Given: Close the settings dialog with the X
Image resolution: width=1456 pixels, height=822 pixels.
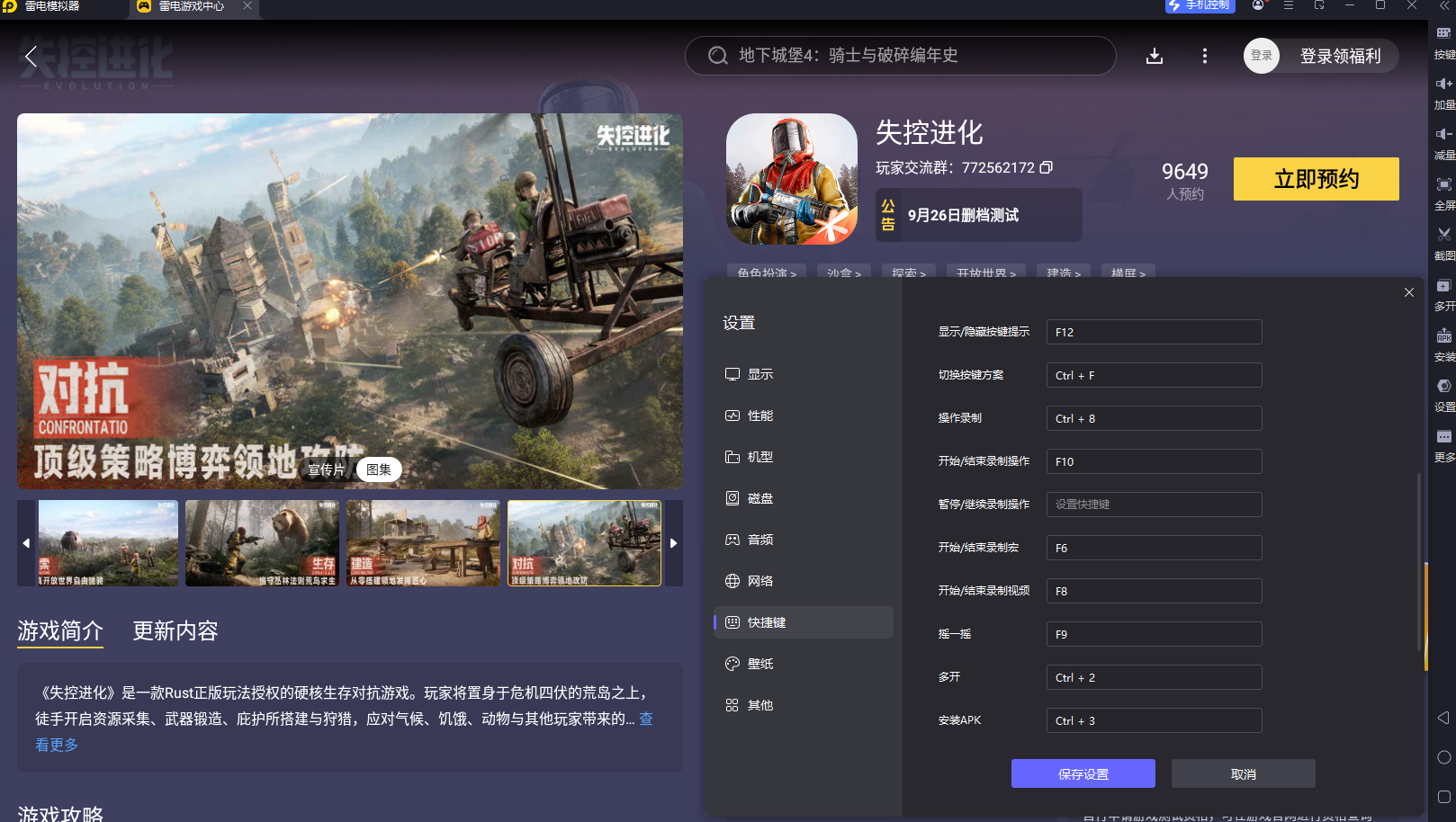Looking at the screenshot, I should [x=1409, y=292].
